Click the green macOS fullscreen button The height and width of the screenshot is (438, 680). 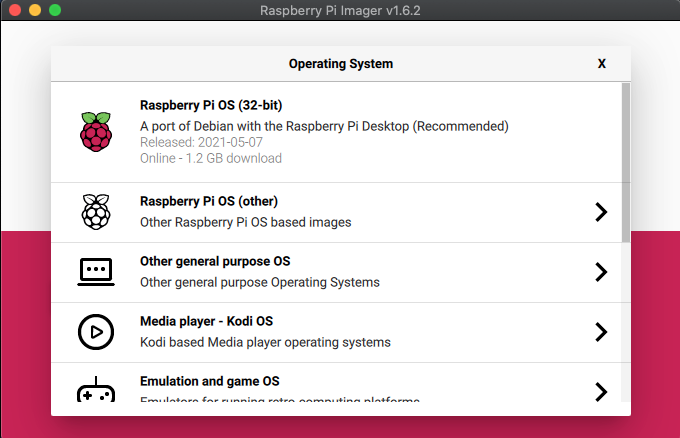pos(55,10)
